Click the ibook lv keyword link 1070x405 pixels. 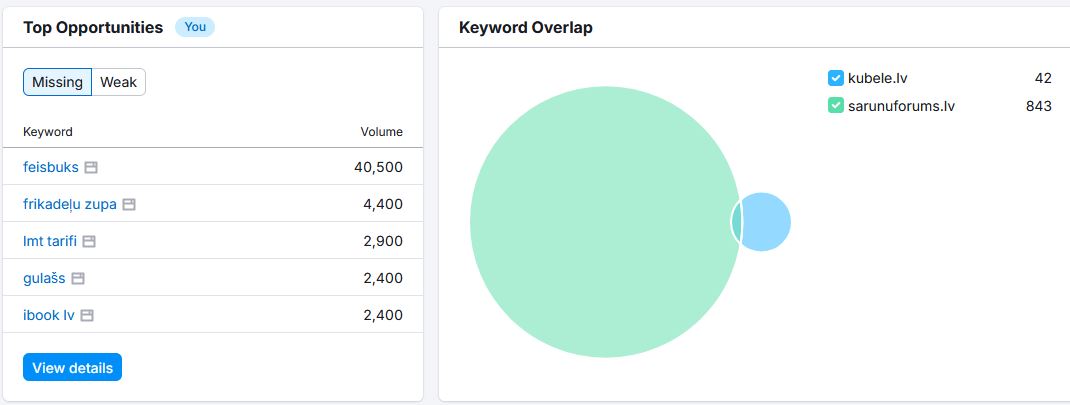pyautogui.click(x=49, y=315)
